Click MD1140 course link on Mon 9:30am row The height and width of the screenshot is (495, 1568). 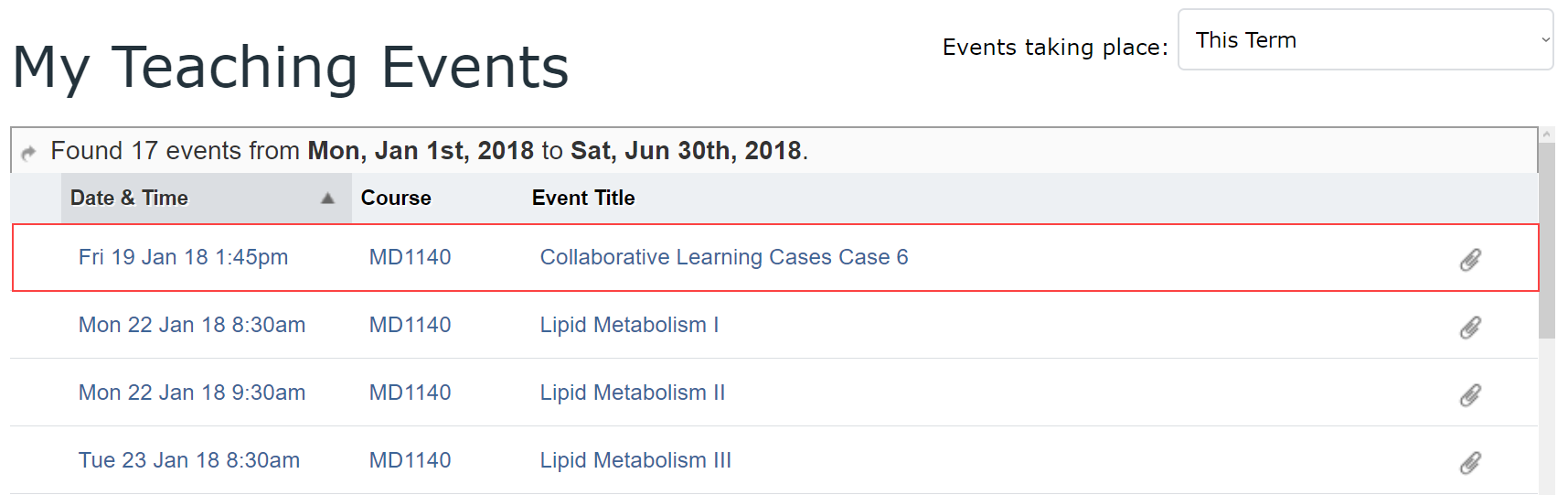pyautogui.click(x=410, y=393)
